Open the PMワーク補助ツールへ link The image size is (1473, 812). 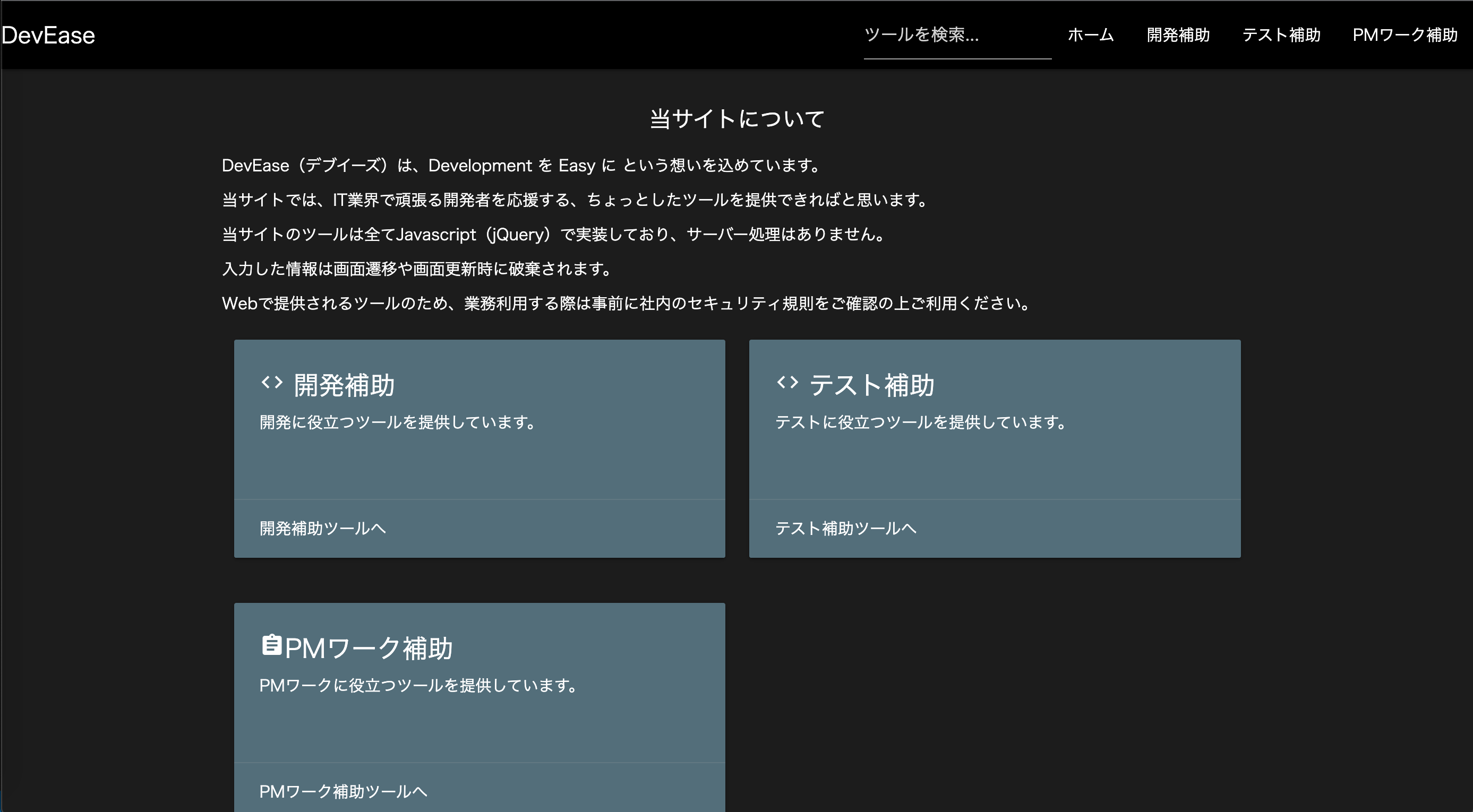pos(343,792)
